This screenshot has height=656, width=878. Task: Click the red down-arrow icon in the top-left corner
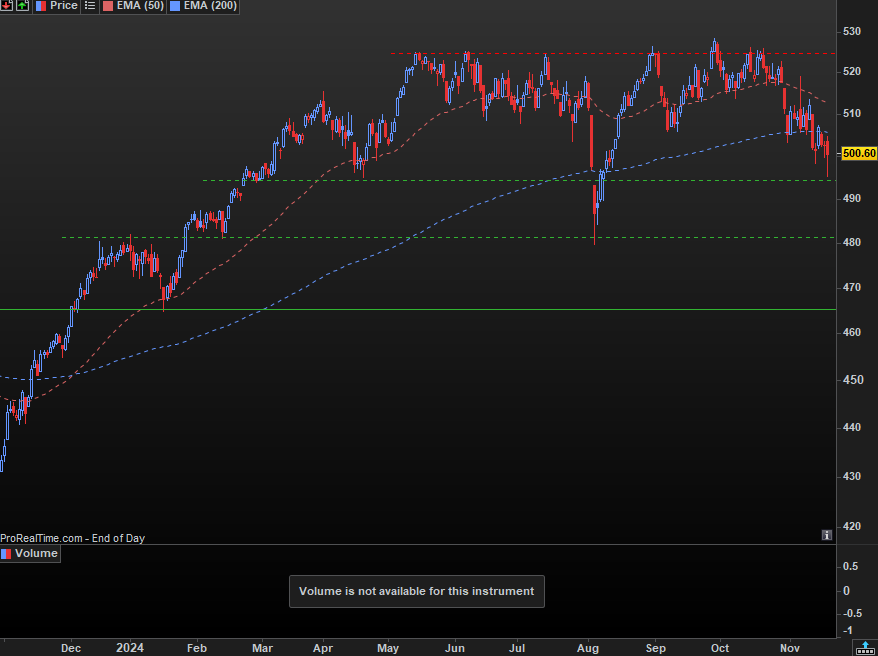6,6
